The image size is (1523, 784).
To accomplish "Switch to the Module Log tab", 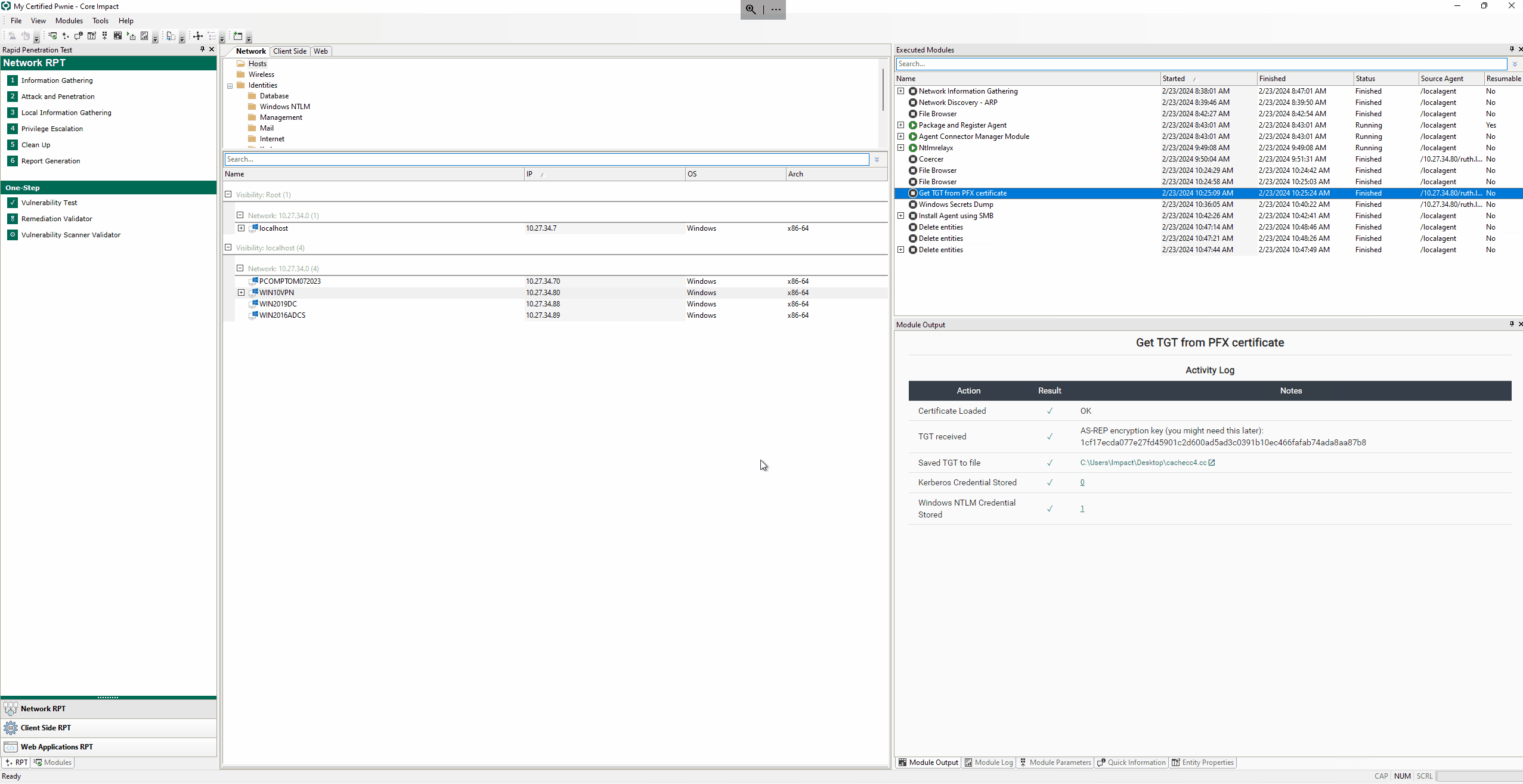I will coord(989,763).
